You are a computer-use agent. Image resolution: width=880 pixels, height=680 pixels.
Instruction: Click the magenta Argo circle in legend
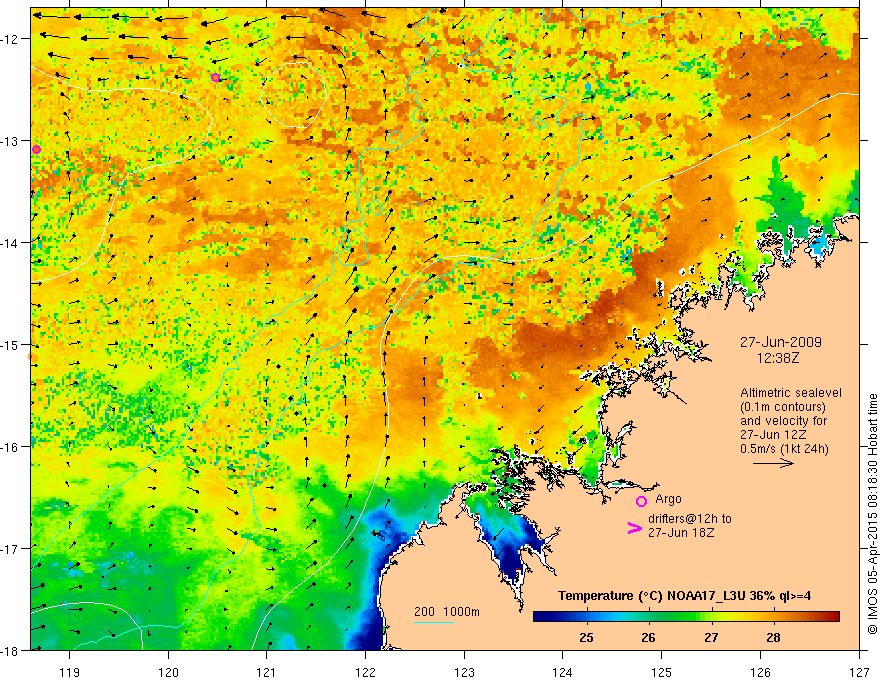tap(641, 501)
